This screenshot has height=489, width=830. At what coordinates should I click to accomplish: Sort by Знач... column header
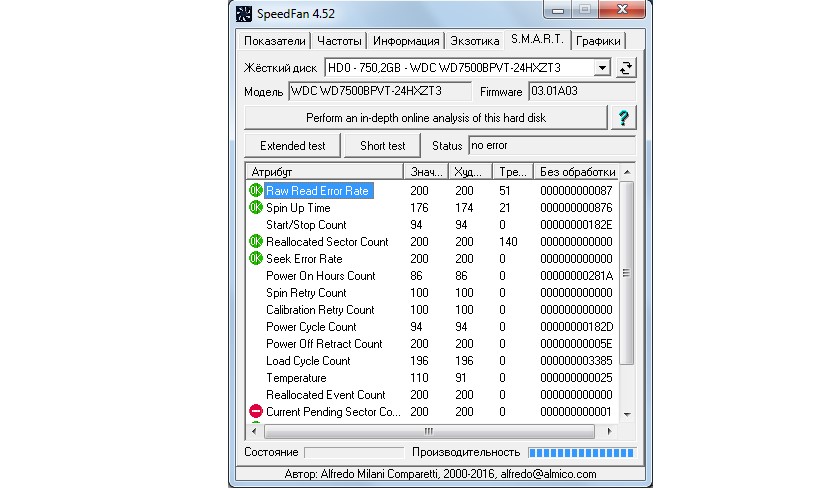pos(426,171)
